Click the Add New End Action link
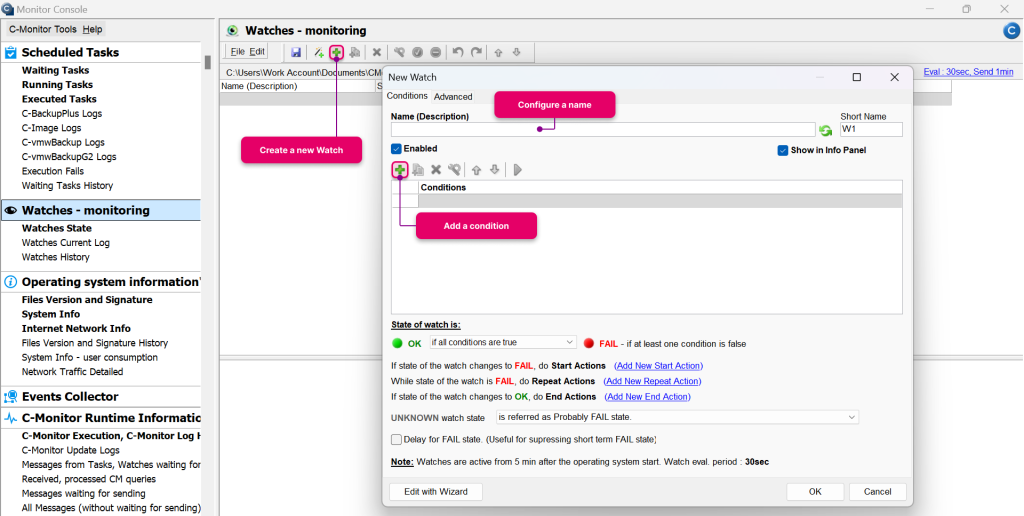 click(647, 396)
